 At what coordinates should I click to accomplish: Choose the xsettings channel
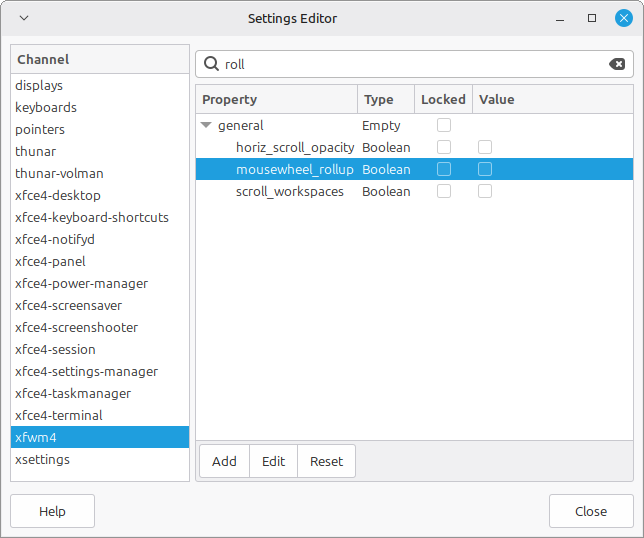pyautogui.click(x=42, y=459)
